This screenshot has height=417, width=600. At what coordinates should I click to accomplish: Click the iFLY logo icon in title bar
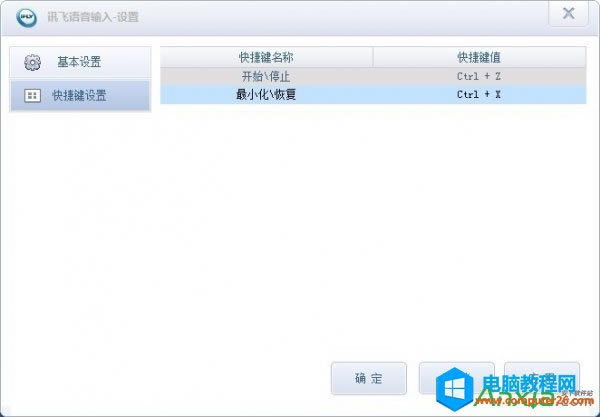26,18
